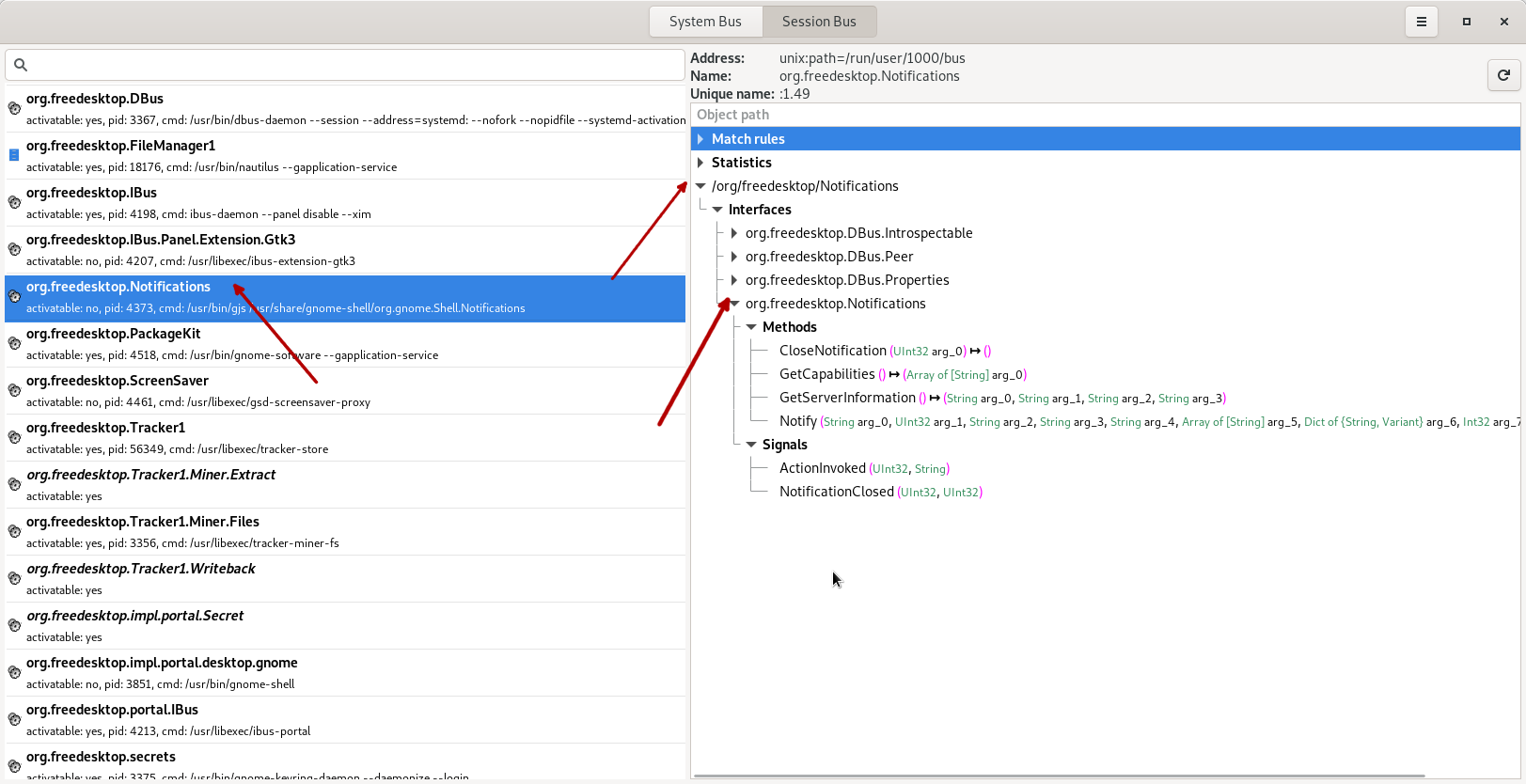This screenshot has width=1526, height=784.
Task: Collapse the Interfaces node
Action: (x=717, y=210)
